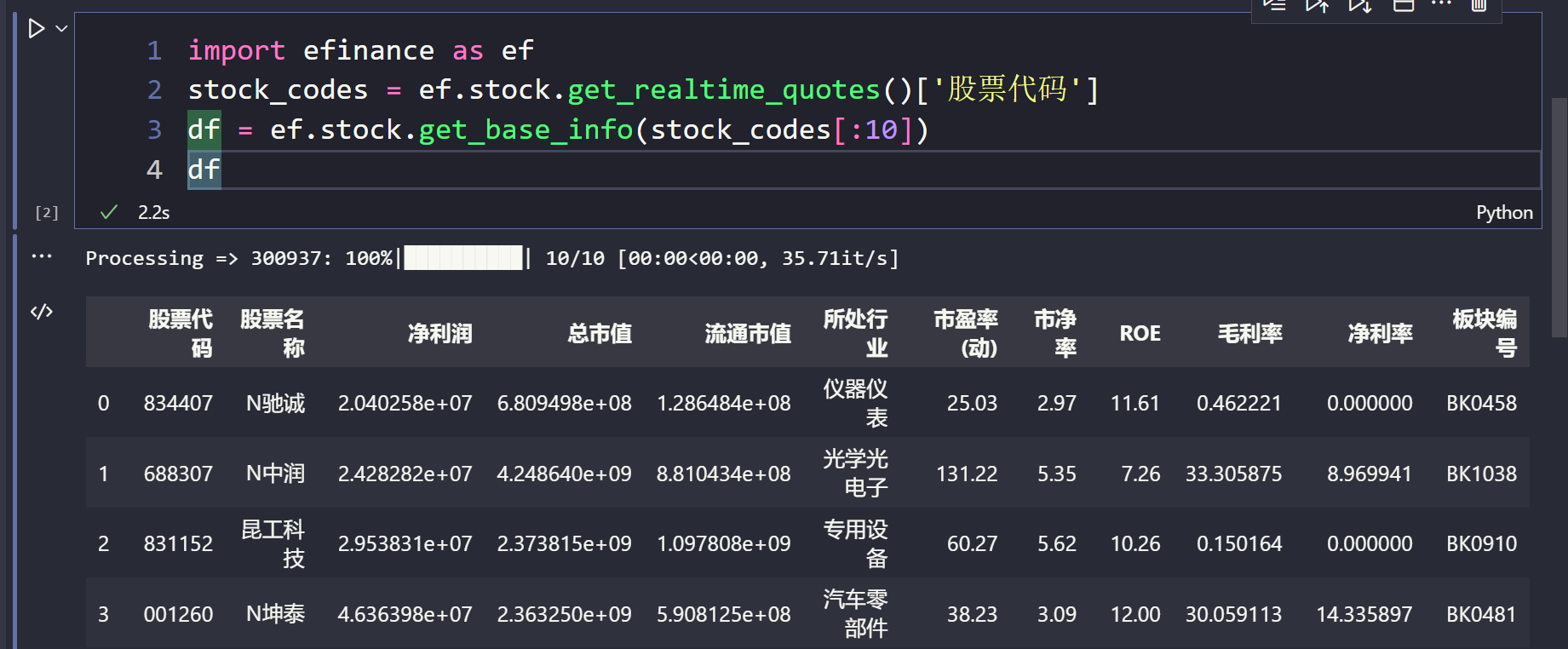Execute this cell and below
Viewport: 1568px width, 649px height.
tap(1360, 5)
